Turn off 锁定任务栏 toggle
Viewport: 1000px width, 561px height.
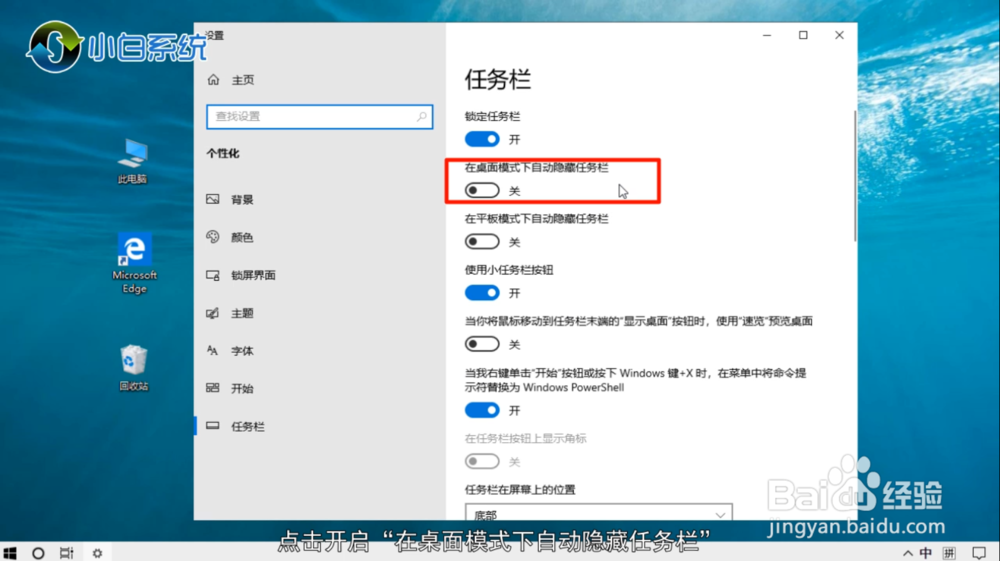point(482,139)
